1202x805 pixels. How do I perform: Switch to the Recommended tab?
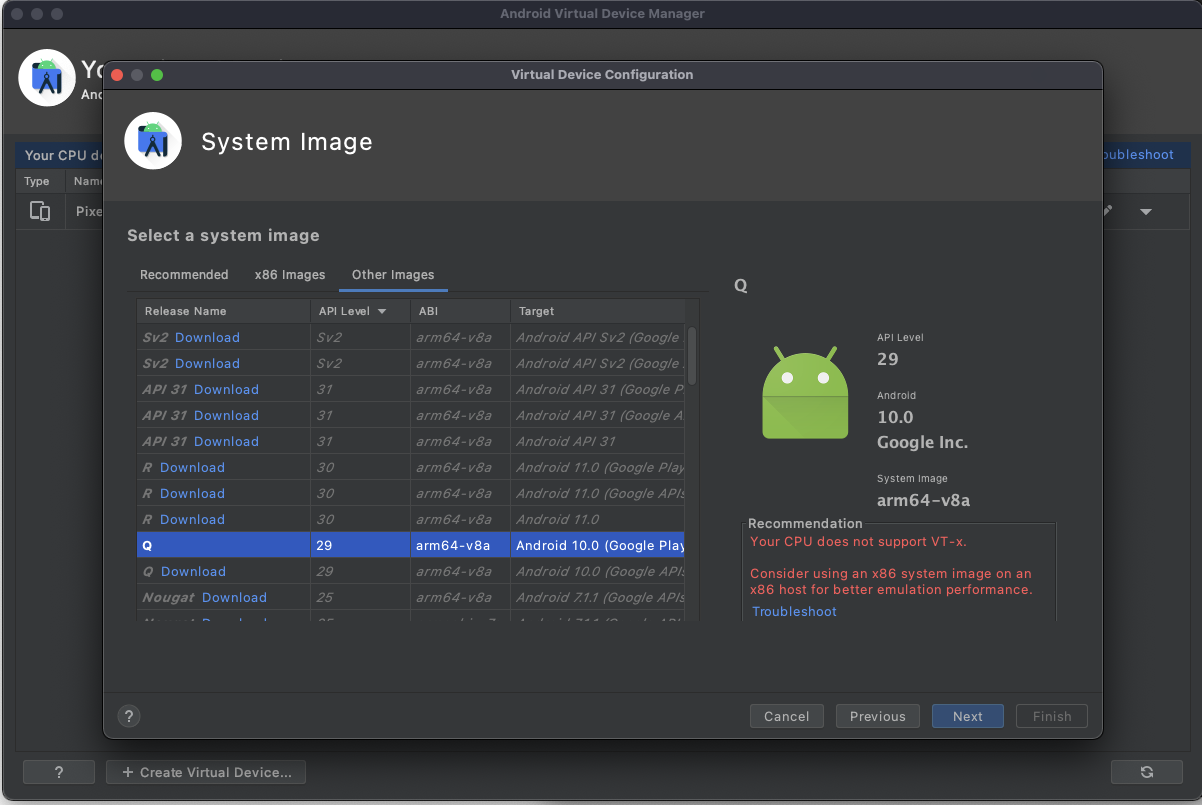pos(184,275)
